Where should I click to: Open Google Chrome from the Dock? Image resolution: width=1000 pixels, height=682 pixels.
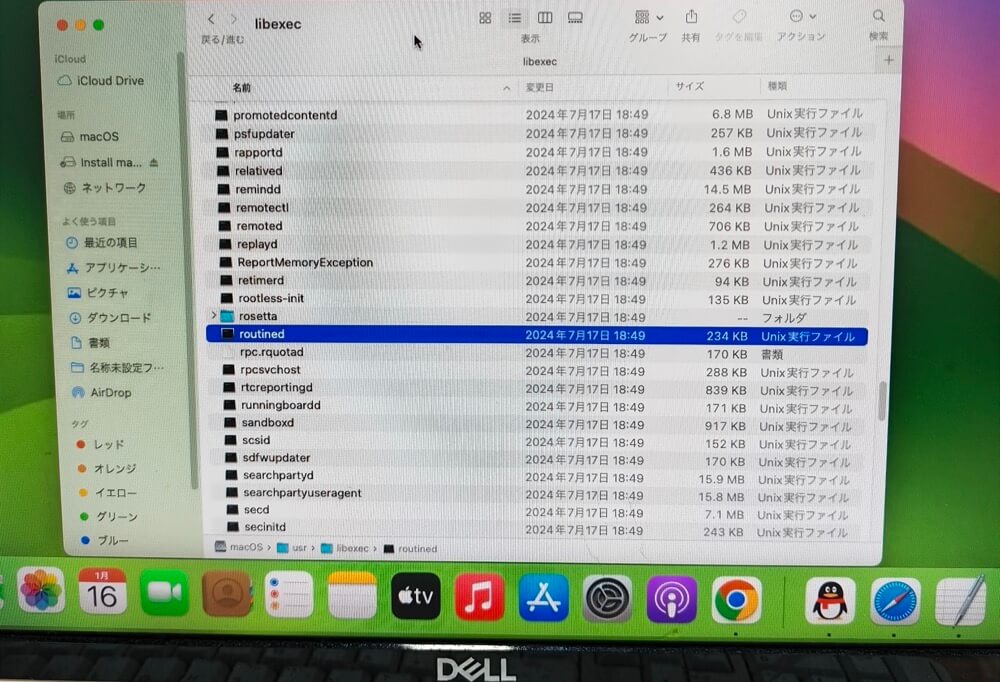[736, 600]
